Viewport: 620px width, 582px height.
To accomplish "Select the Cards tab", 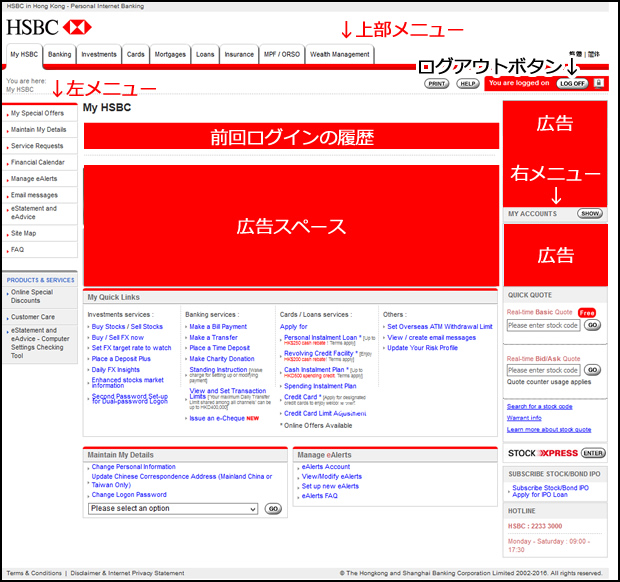I will click(x=136, y=54).
